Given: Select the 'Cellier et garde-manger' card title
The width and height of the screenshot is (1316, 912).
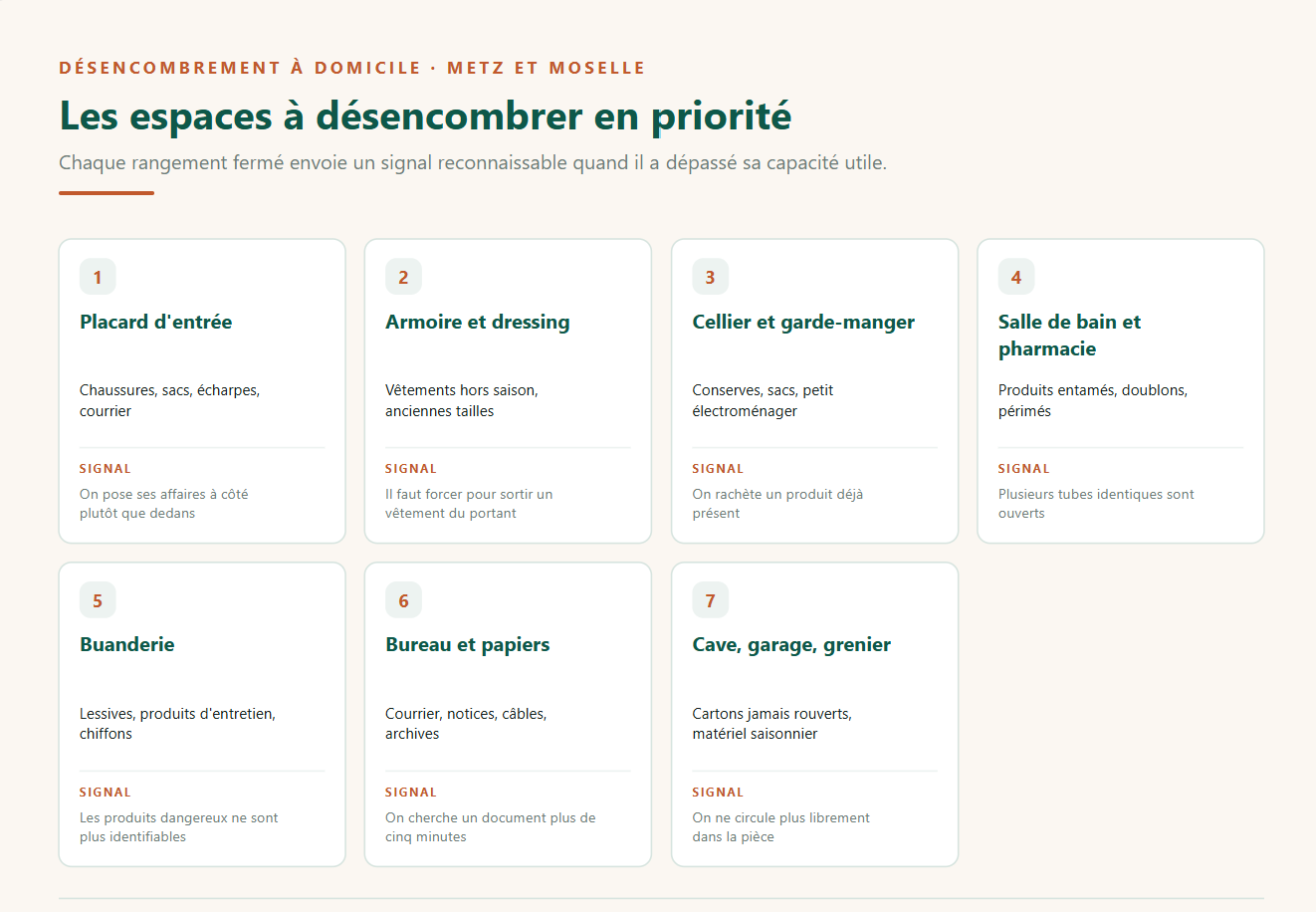Looking at the screenshot, I should (803, 322).
